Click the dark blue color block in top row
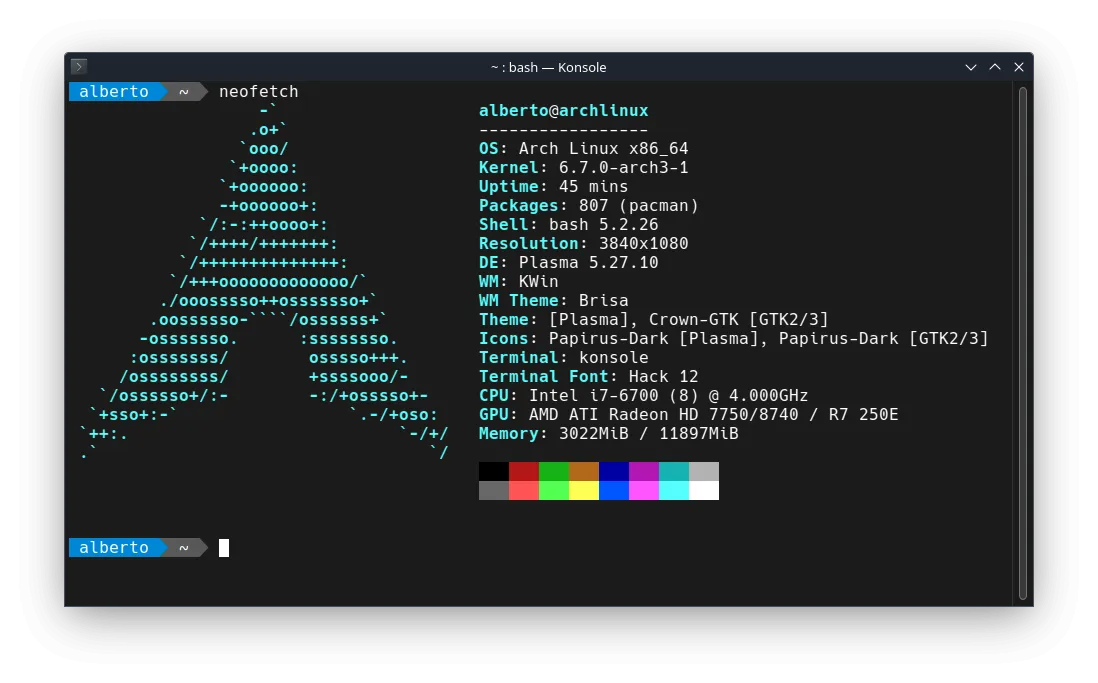The height and width of the screenshot is (683, 1098). click(x=614, y=471)
